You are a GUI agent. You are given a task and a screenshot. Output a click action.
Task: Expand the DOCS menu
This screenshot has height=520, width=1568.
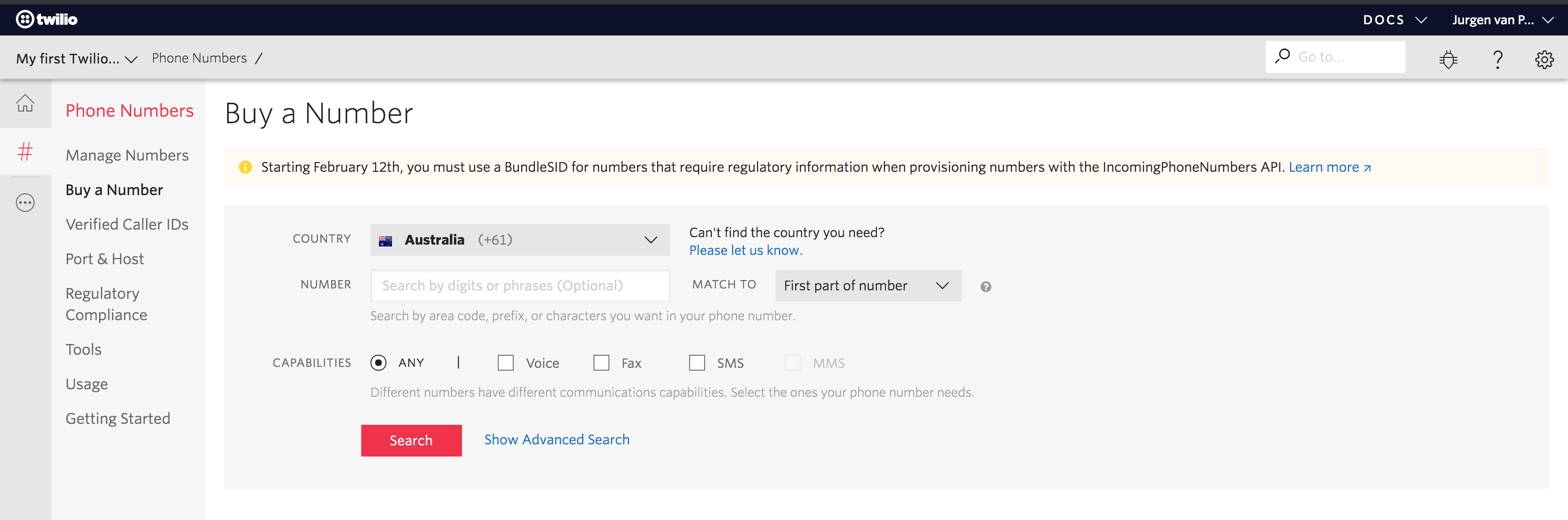[1394, 20]
